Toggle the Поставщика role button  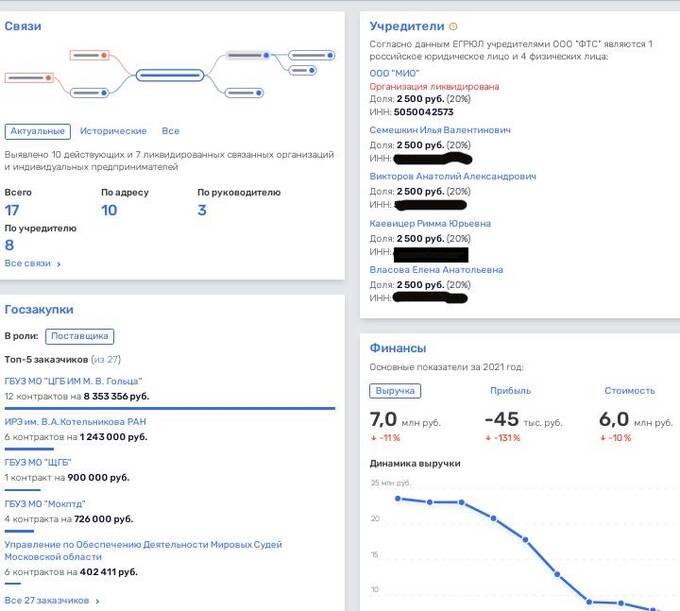click(81, 337)
